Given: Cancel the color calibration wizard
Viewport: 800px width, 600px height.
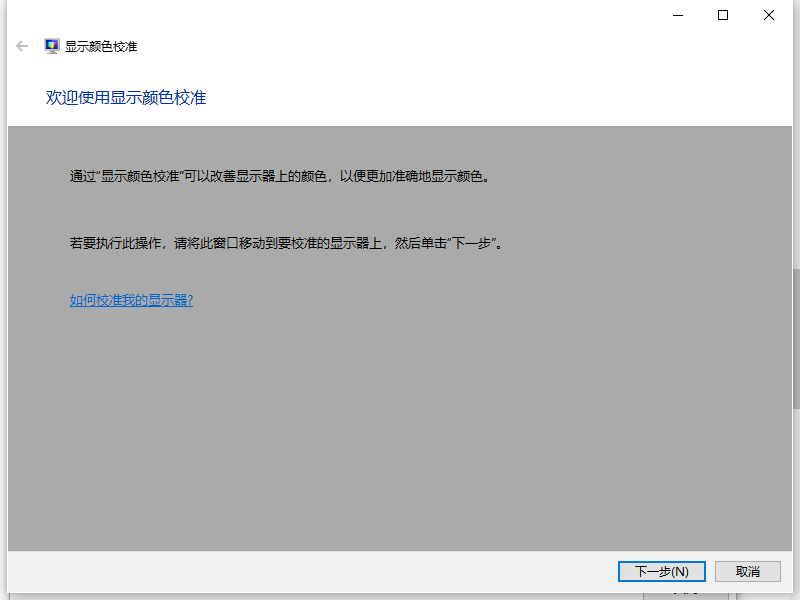Looking at the screenshot, I should click(747, 571).
